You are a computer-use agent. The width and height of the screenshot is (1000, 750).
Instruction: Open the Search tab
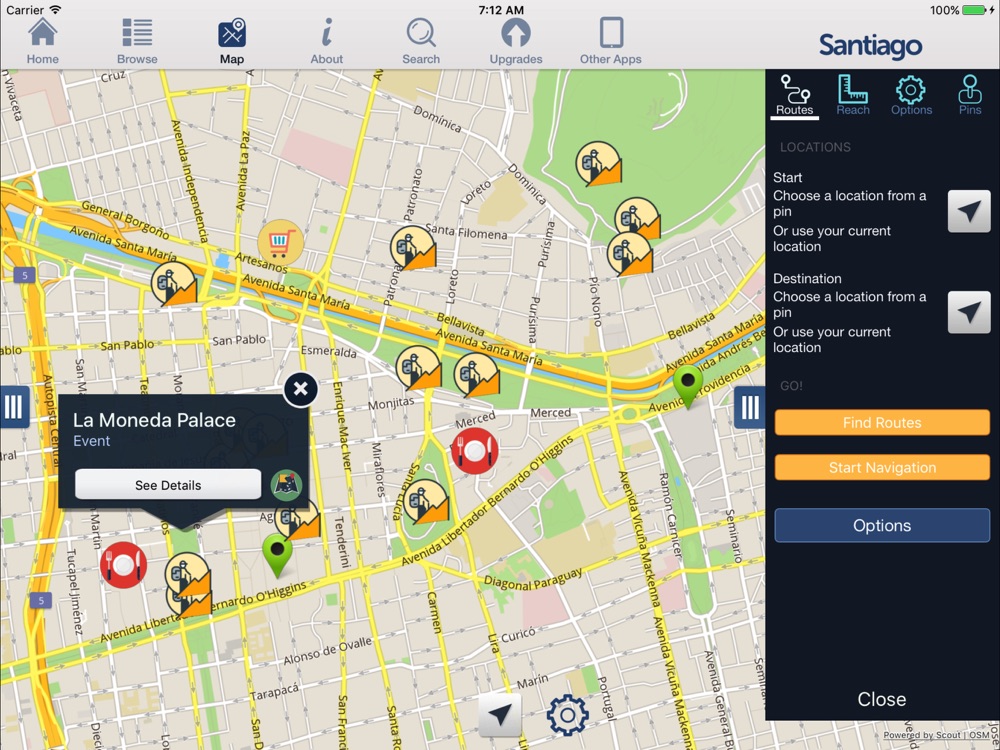click(421, 41)
